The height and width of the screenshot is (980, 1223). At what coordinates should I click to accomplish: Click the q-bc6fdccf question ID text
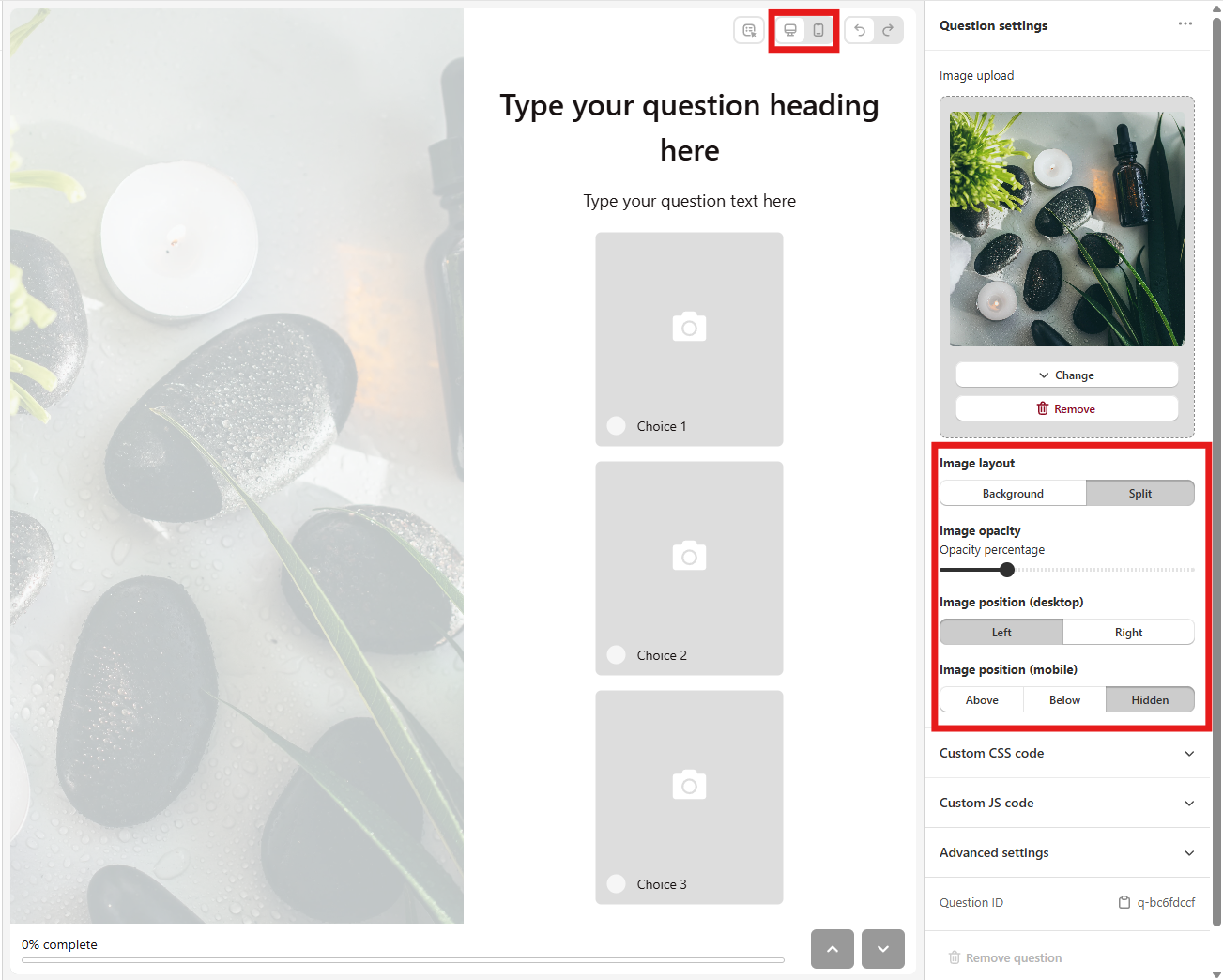tap(1166, 902)
